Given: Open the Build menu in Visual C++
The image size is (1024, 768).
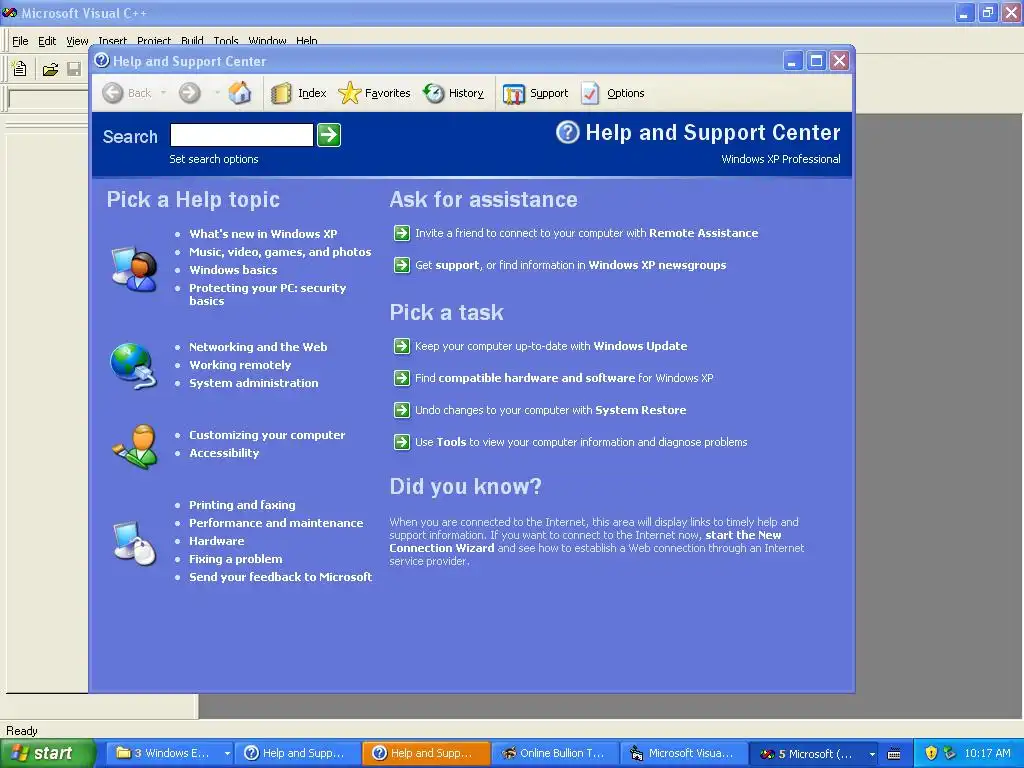Looking at the screenshot, I should pyautogui.click(x=192, y=41).
